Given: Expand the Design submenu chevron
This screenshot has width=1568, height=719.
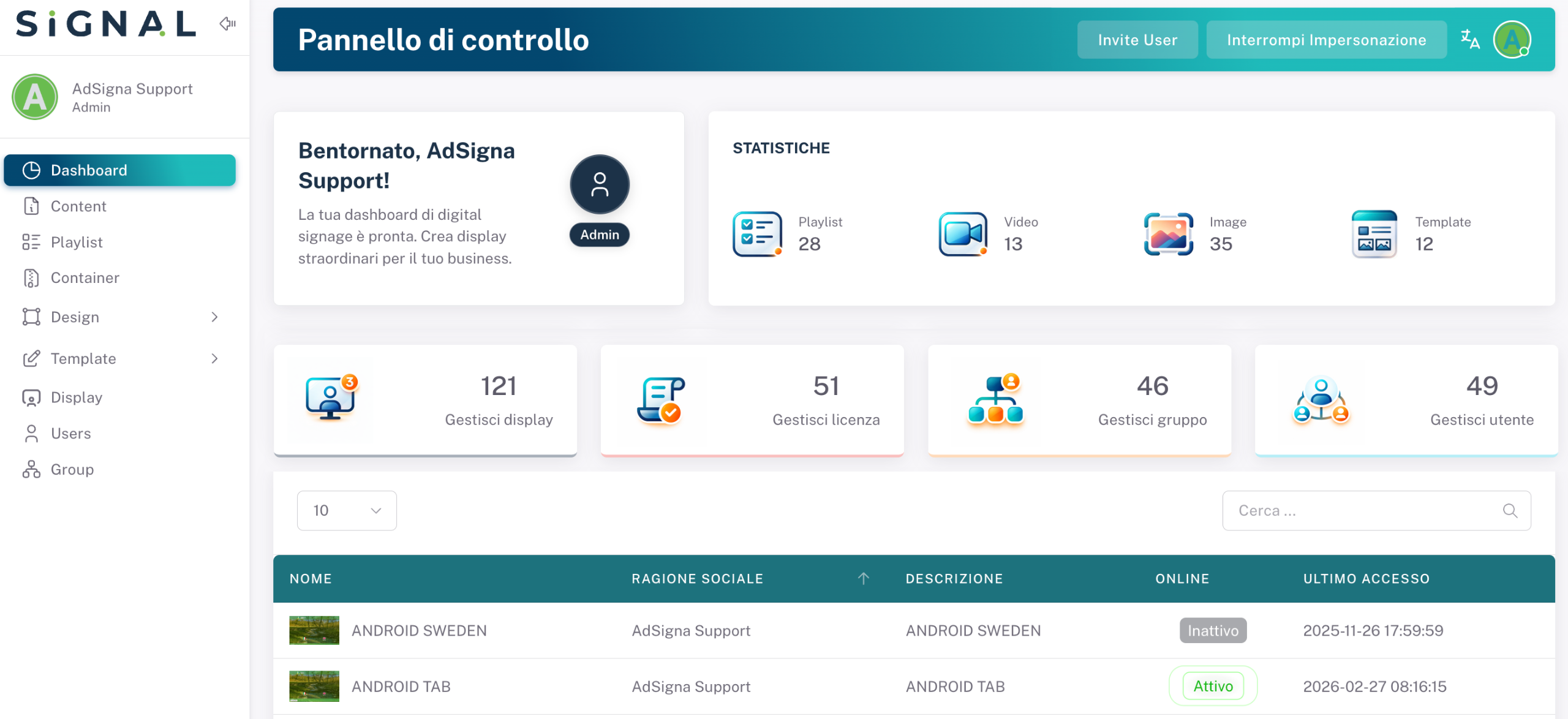Looking at the screenshot, I should [x=214, y=317].
